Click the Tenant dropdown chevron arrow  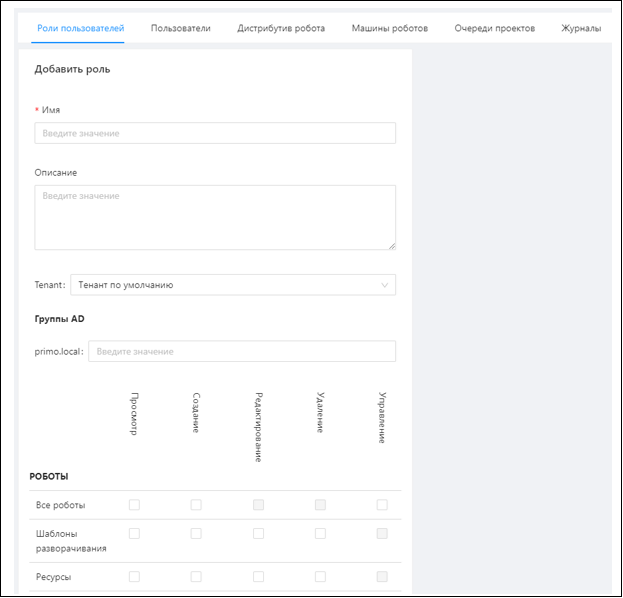click(385, 285)
